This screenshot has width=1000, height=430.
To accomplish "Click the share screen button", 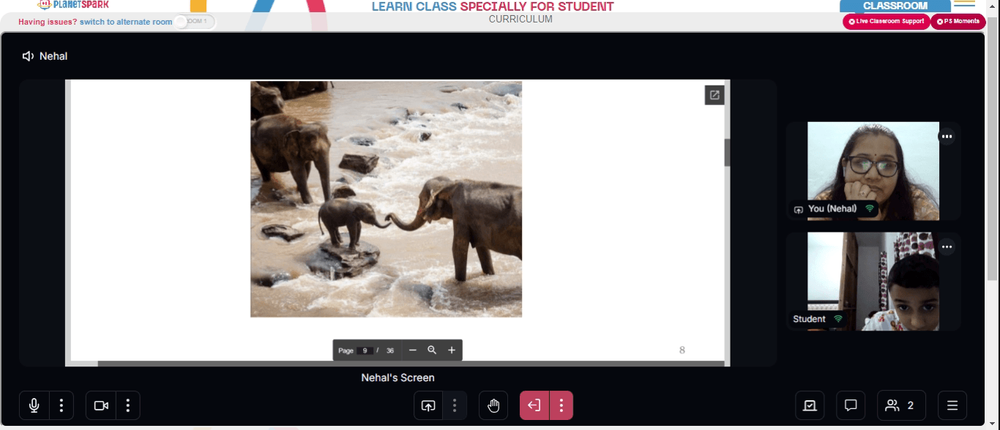I will (429, 405).
